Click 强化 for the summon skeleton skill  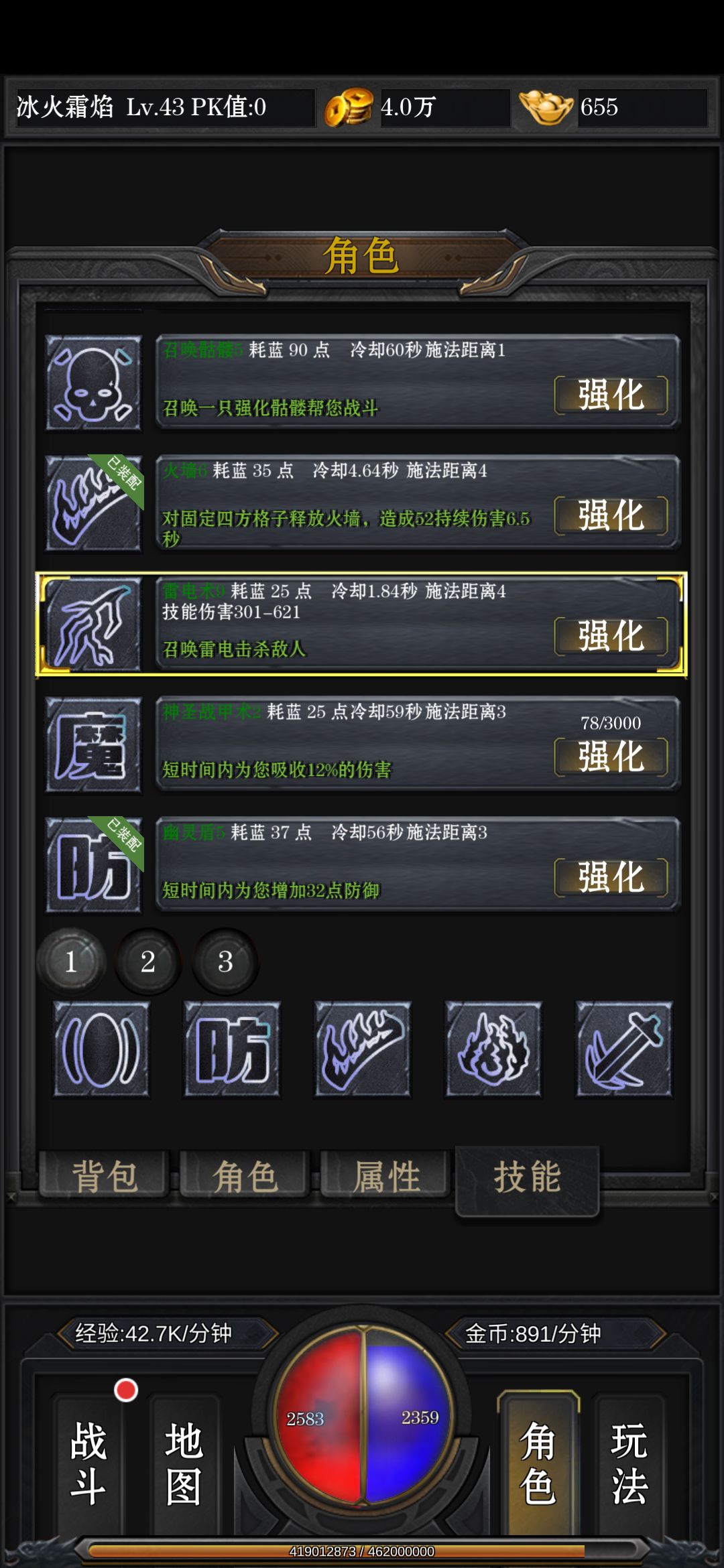point(611,395)
